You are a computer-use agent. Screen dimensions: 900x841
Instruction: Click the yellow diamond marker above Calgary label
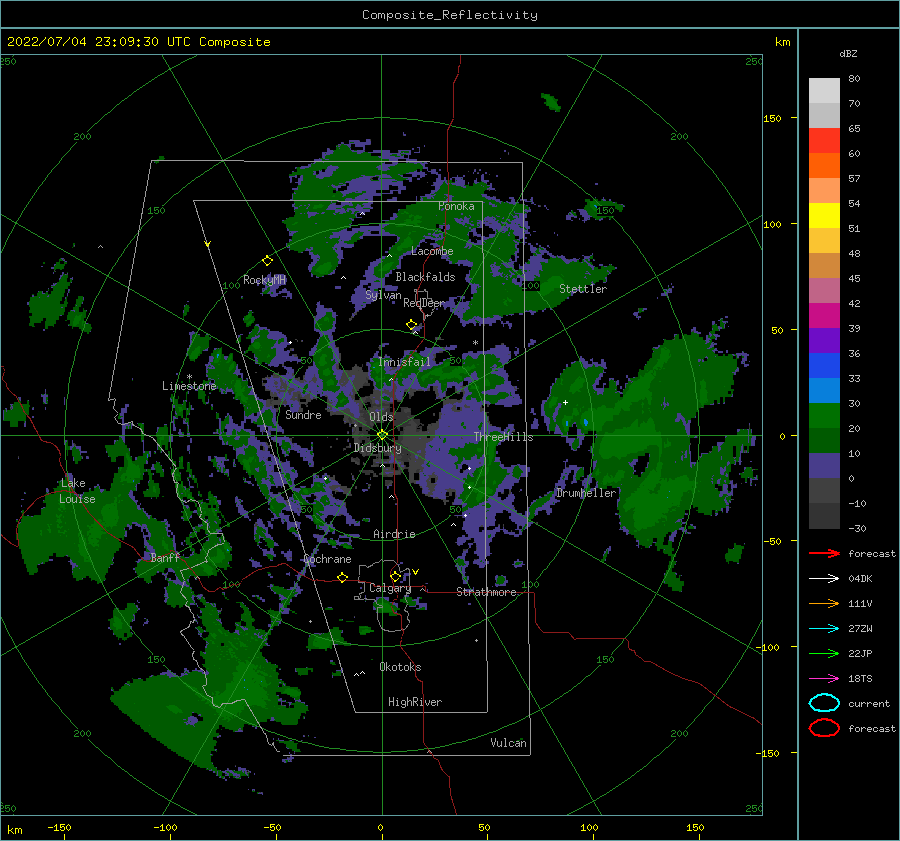click(395, 576)
